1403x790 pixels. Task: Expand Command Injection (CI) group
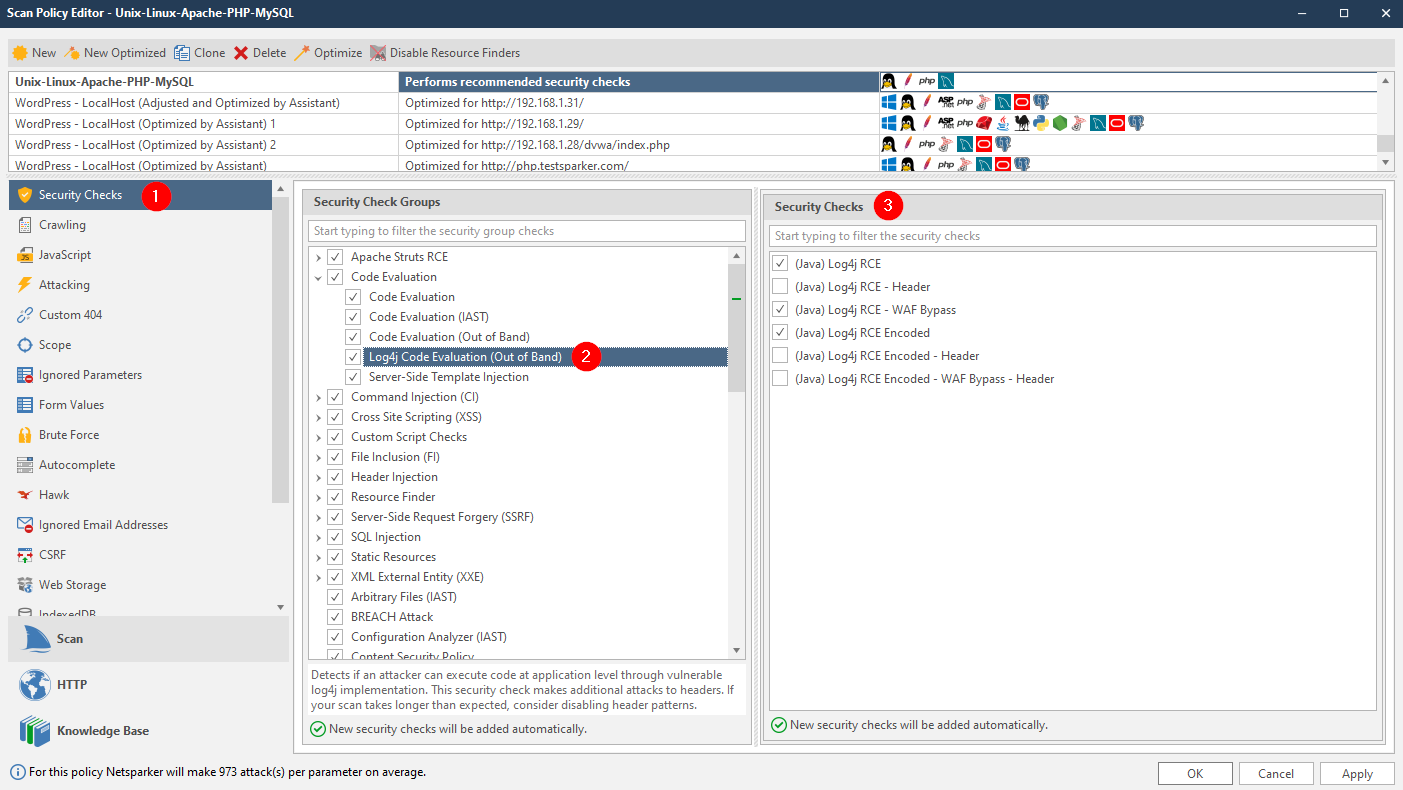318,397
